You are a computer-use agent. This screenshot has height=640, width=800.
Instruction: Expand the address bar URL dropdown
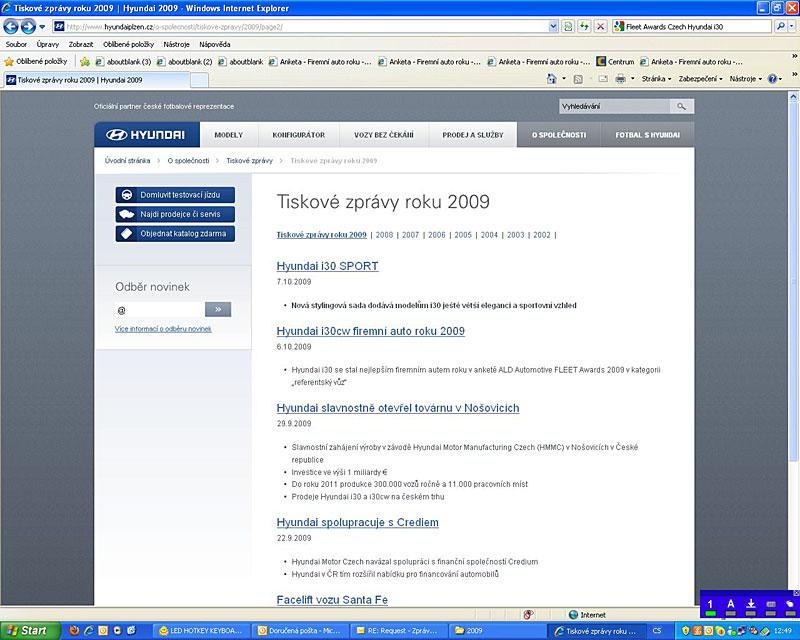coord(553,27)
